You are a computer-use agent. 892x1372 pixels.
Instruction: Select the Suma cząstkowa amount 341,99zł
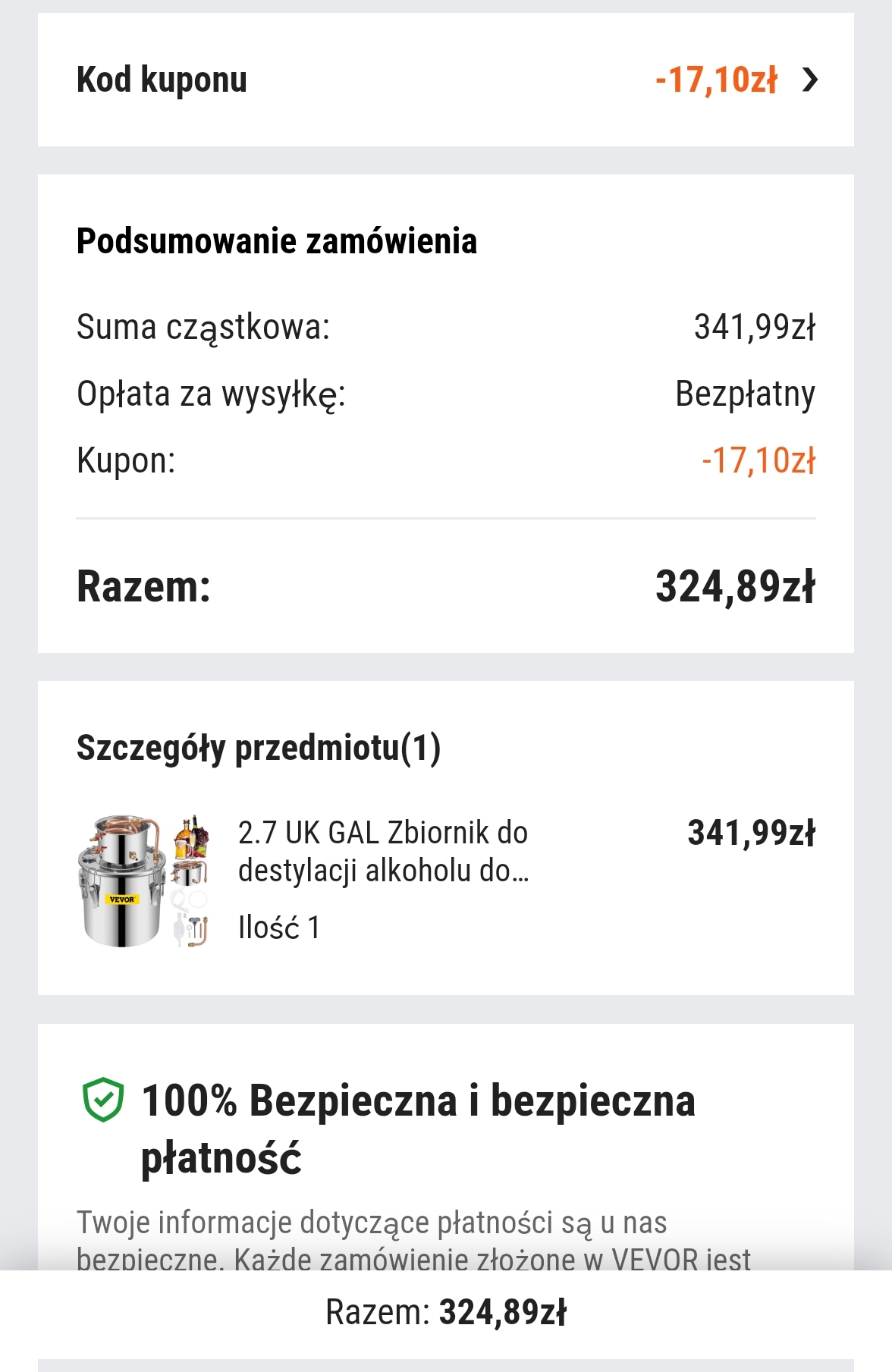pyautogui.click(x=754, y=328)
